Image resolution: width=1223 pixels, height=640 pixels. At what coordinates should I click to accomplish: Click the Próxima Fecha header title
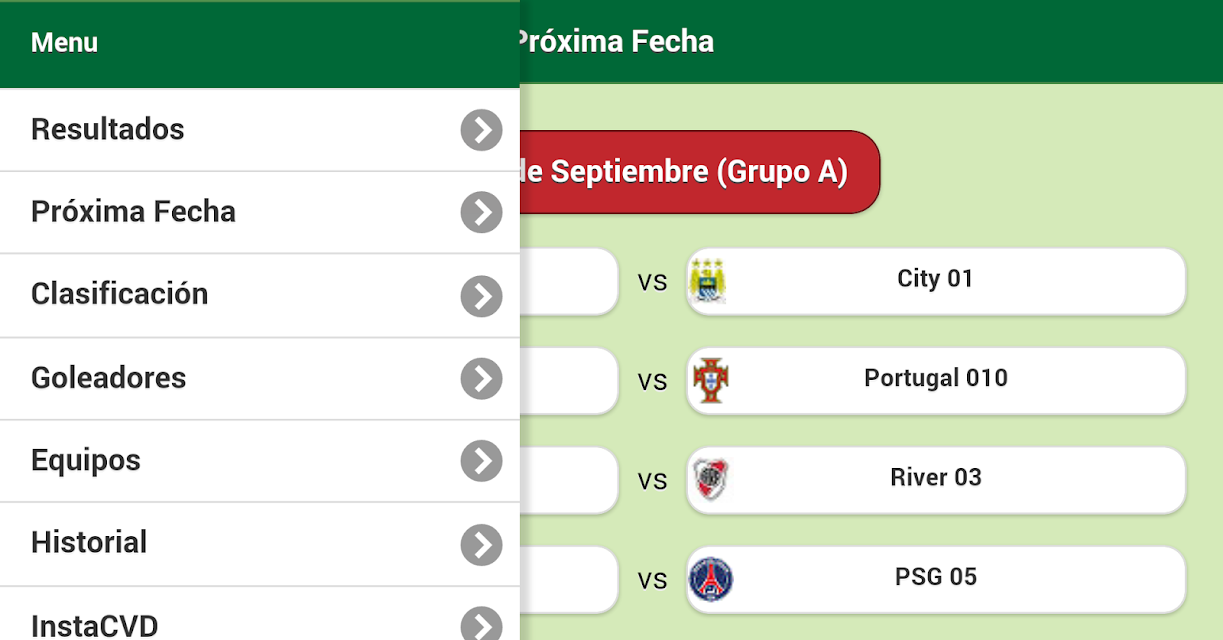coord(616,42)
